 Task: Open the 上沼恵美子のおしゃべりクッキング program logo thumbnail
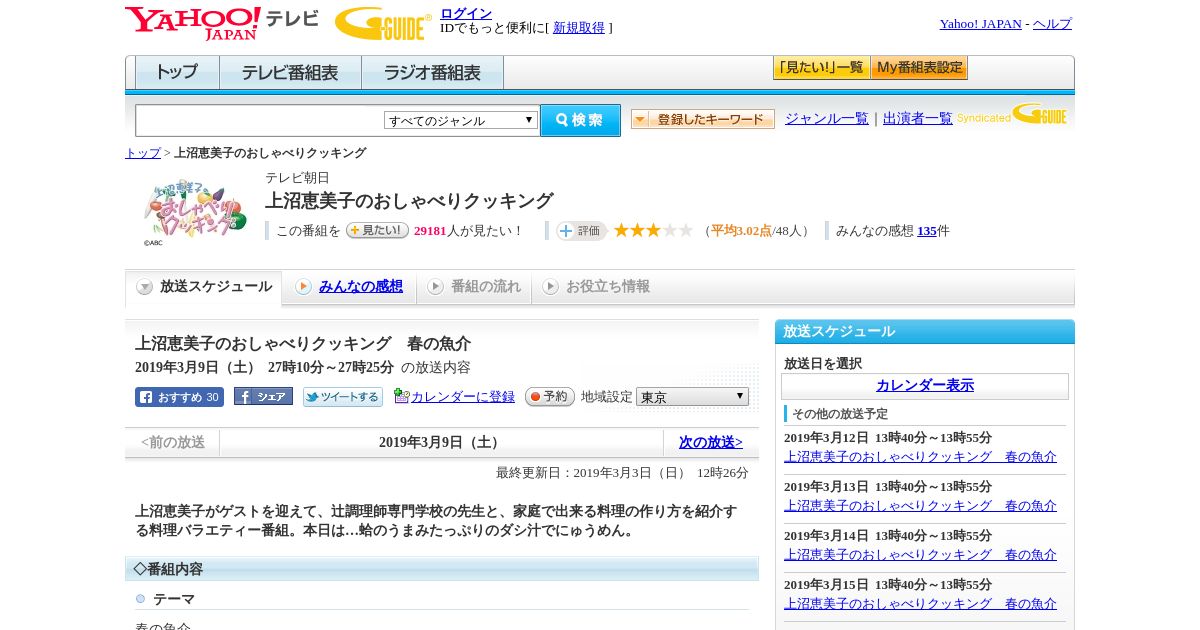click(x=194, y=212)
